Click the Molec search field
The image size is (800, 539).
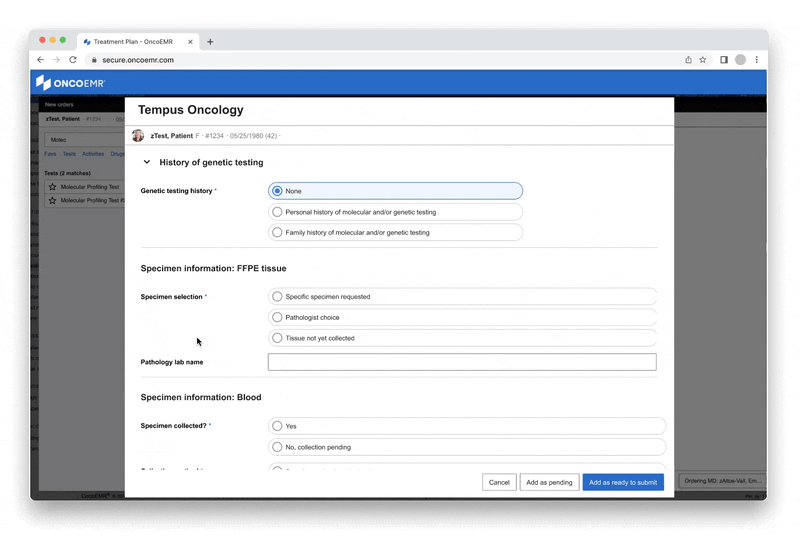(x=85, y=139)
